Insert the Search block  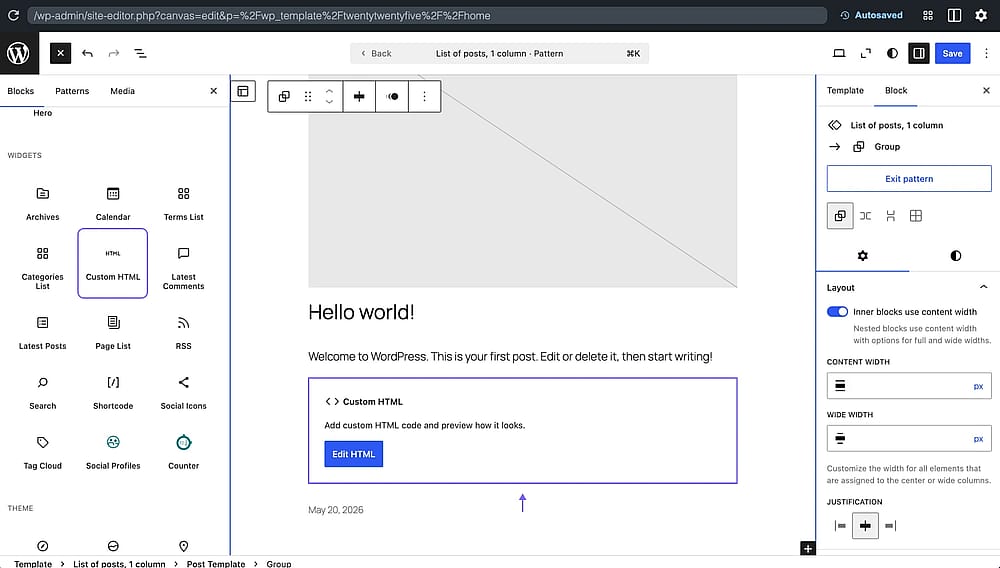pyautogui.click(x=43, y=392)
